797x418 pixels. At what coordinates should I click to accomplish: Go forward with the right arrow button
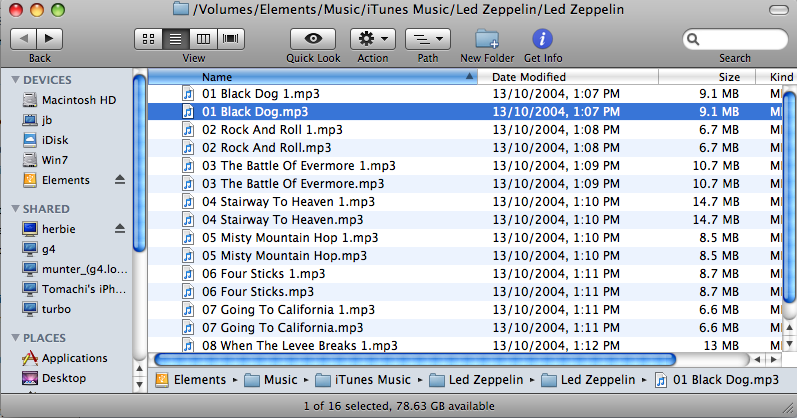pyautogui.click(x=49, y=39)
